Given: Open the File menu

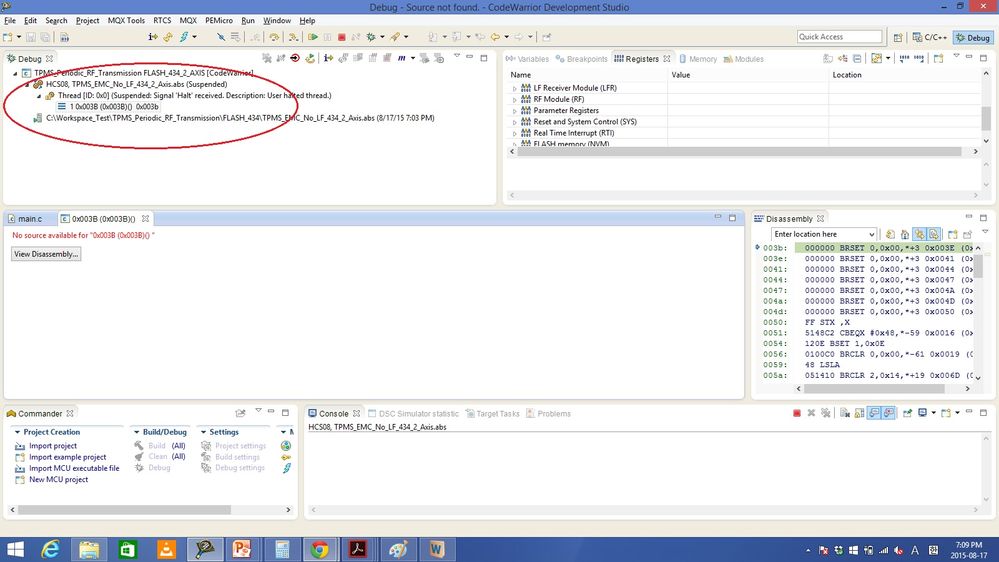Looking at the screenshot, I should [x=10, y=20].
